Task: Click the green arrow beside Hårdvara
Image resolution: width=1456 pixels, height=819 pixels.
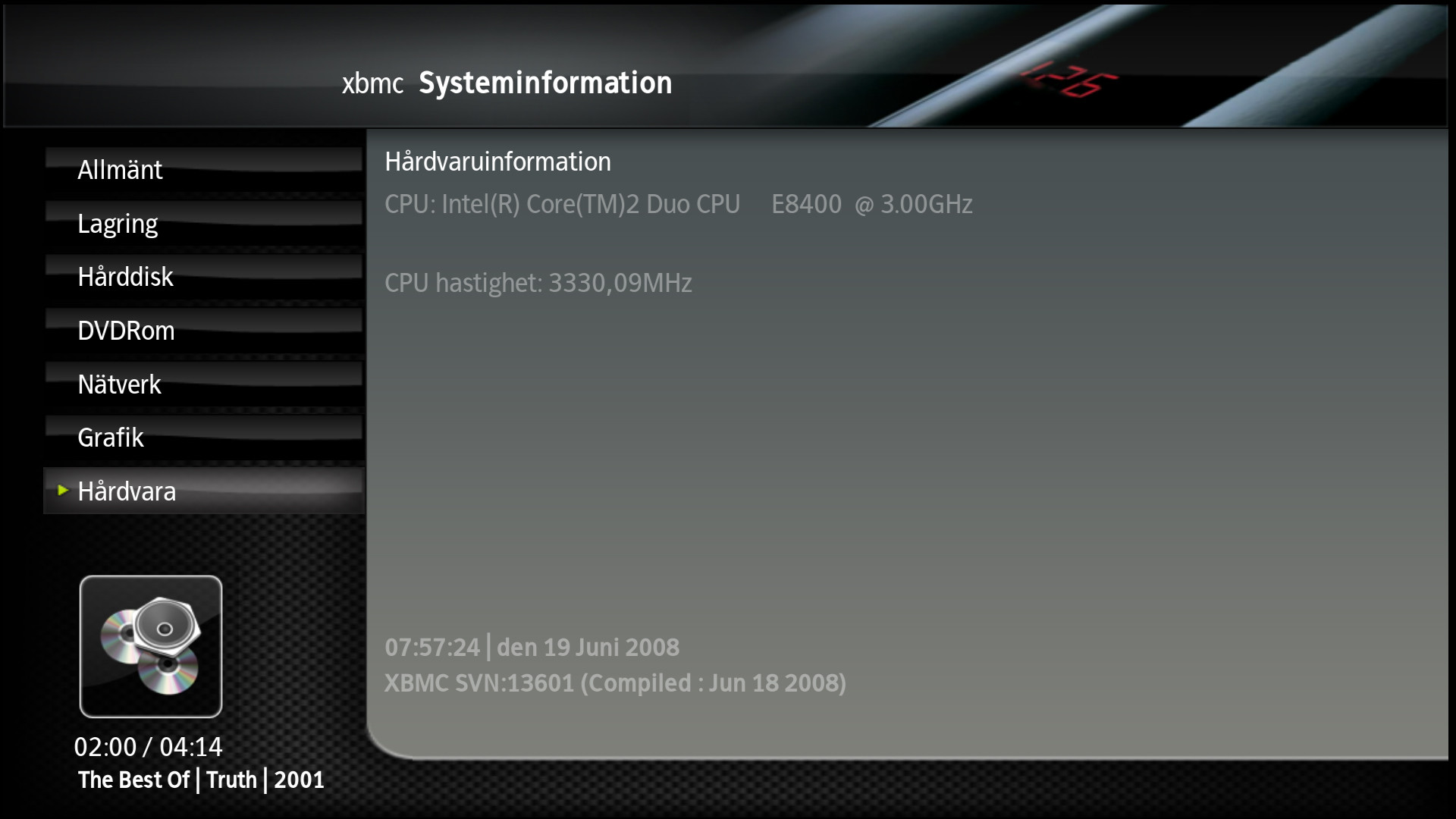Action: pos(63,491)
